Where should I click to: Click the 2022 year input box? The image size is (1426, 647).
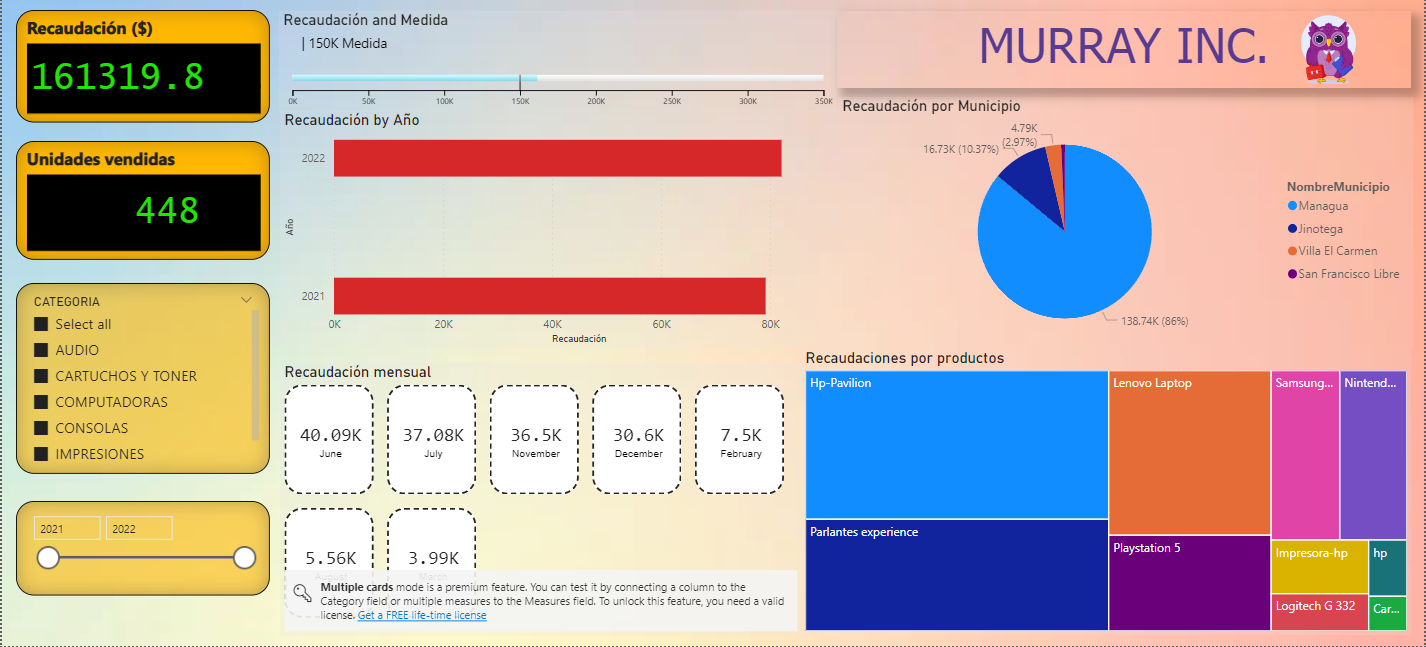[x=139, y=527]
